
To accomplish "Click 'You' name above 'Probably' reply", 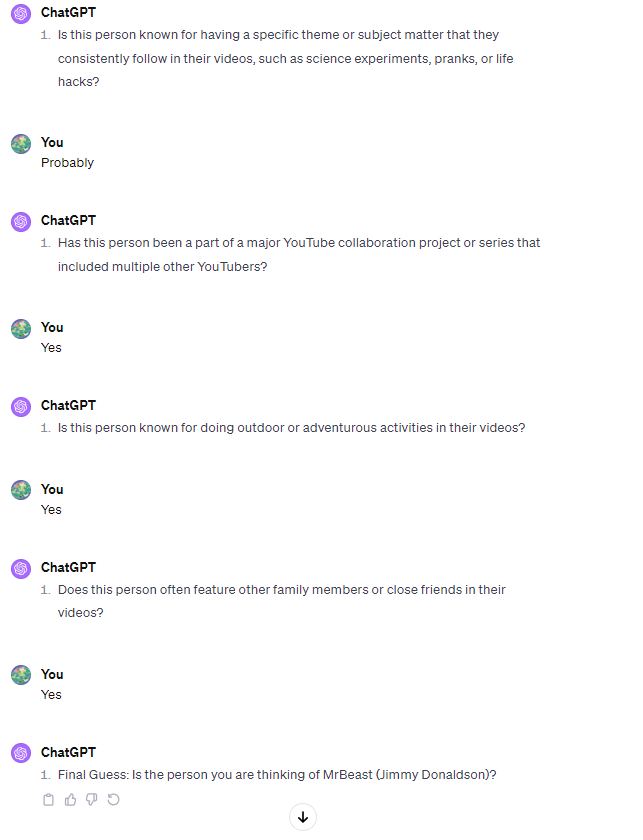I will point(52,142).
